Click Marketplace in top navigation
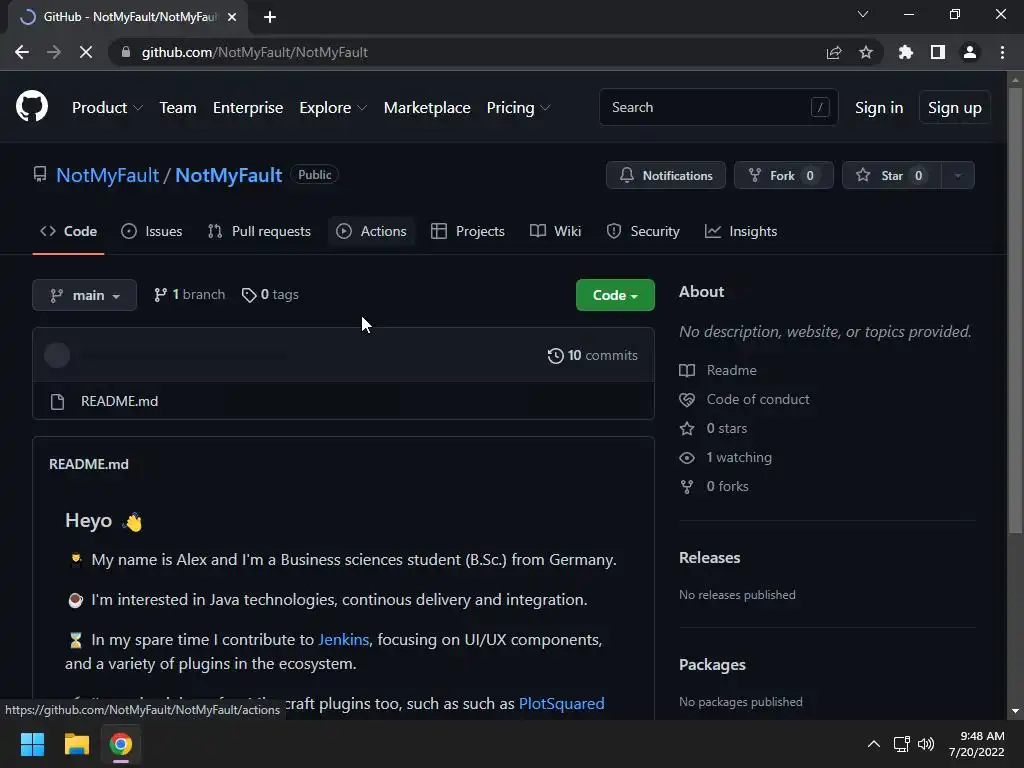Viewport: 1024px width, 768px height. click(427, 108)
